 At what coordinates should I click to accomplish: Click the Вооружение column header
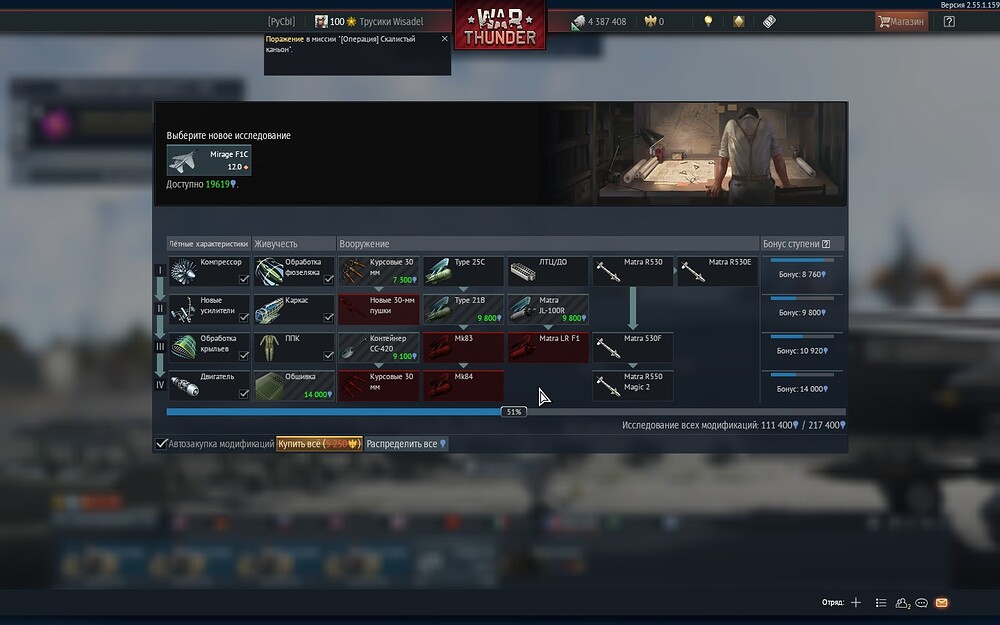[547, 244]
